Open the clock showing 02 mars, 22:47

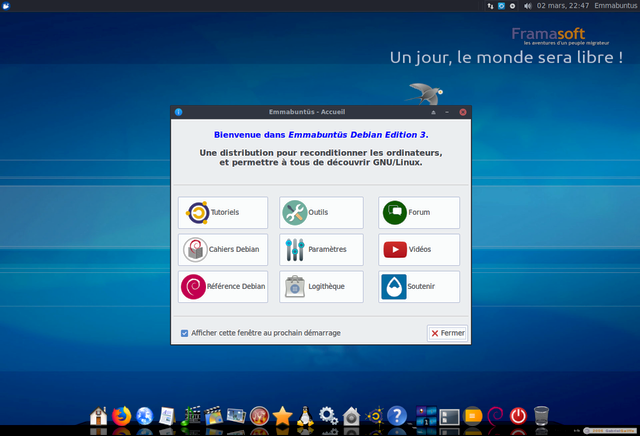[563, 6]
